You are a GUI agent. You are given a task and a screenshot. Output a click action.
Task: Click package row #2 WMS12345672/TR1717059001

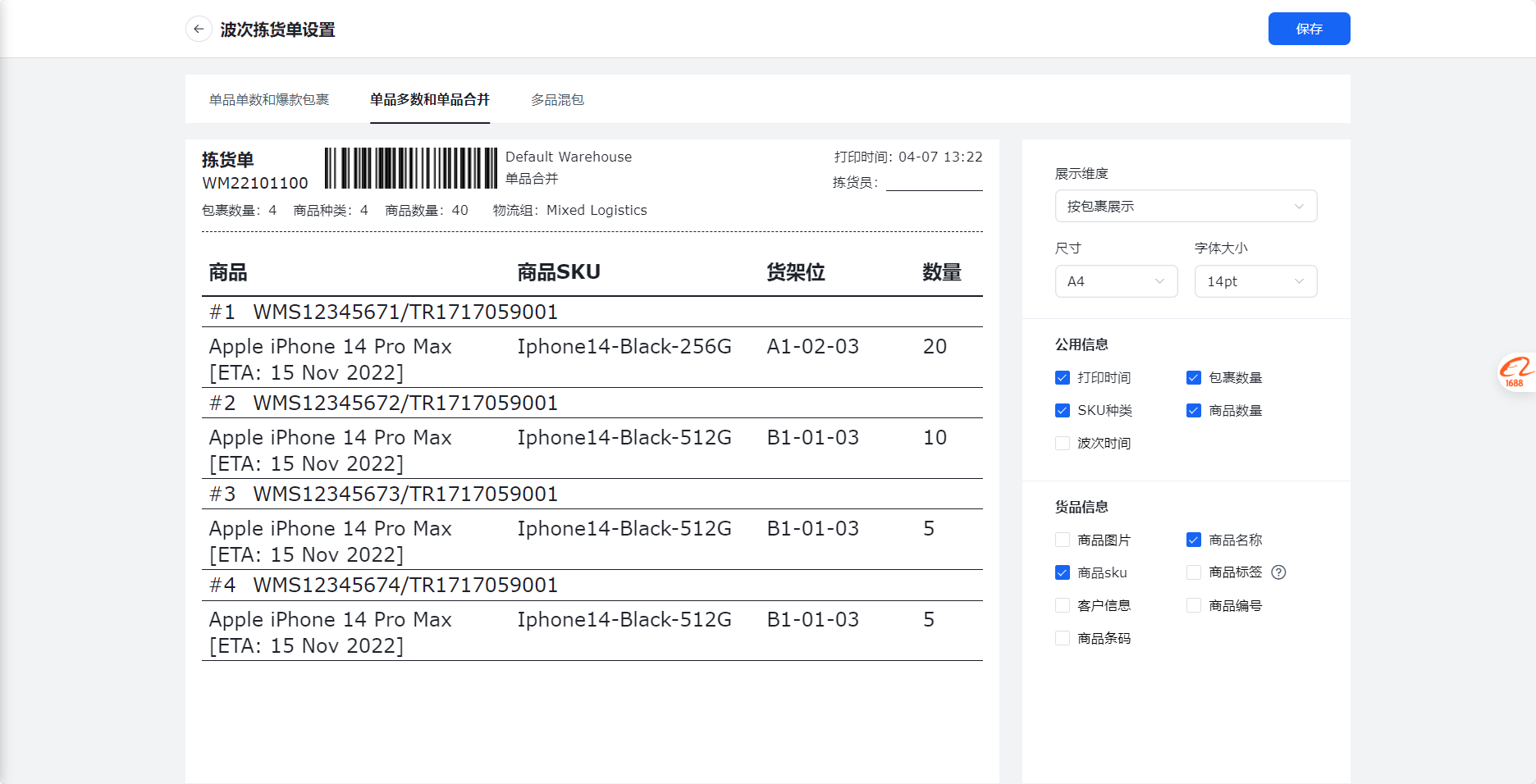click(x=592, y=403)
